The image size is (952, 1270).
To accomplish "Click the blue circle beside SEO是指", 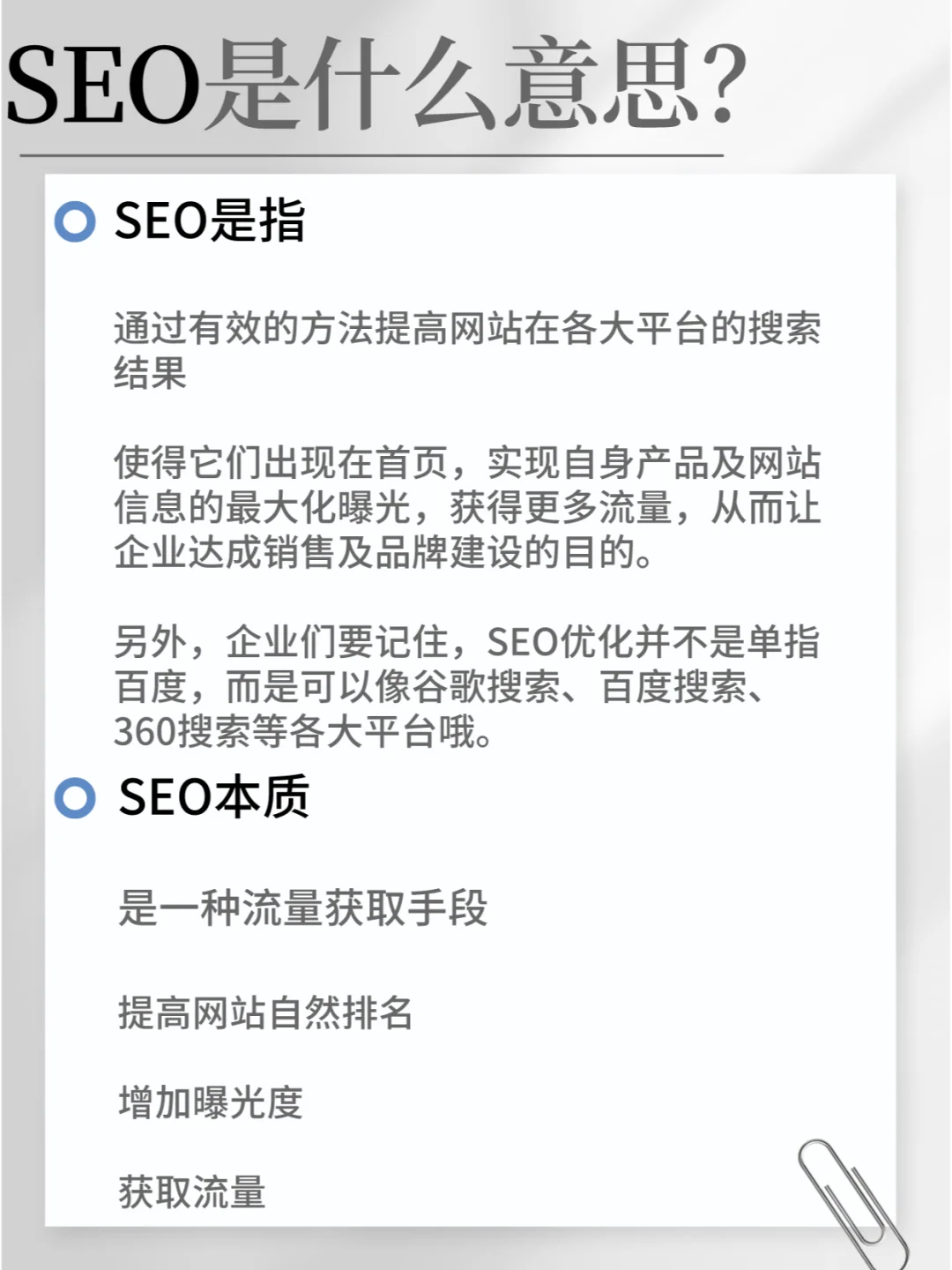I will [x=75, y=221].
